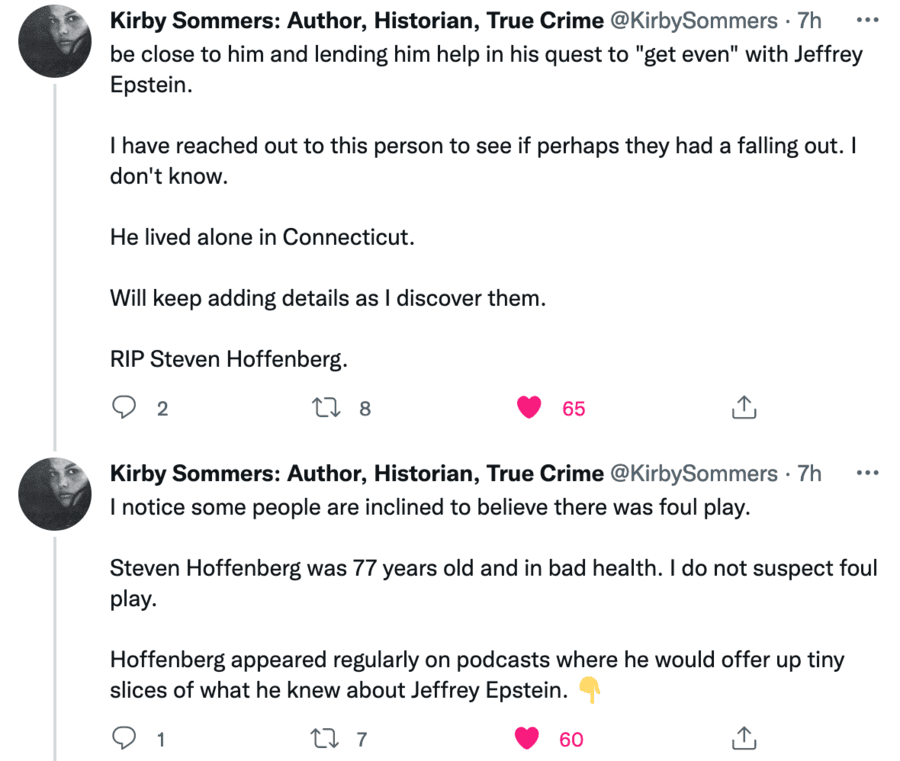Screen dimensions: 900x761
Task: Click @KirbySommers handle on first tweet
Action: pos(693,21)
